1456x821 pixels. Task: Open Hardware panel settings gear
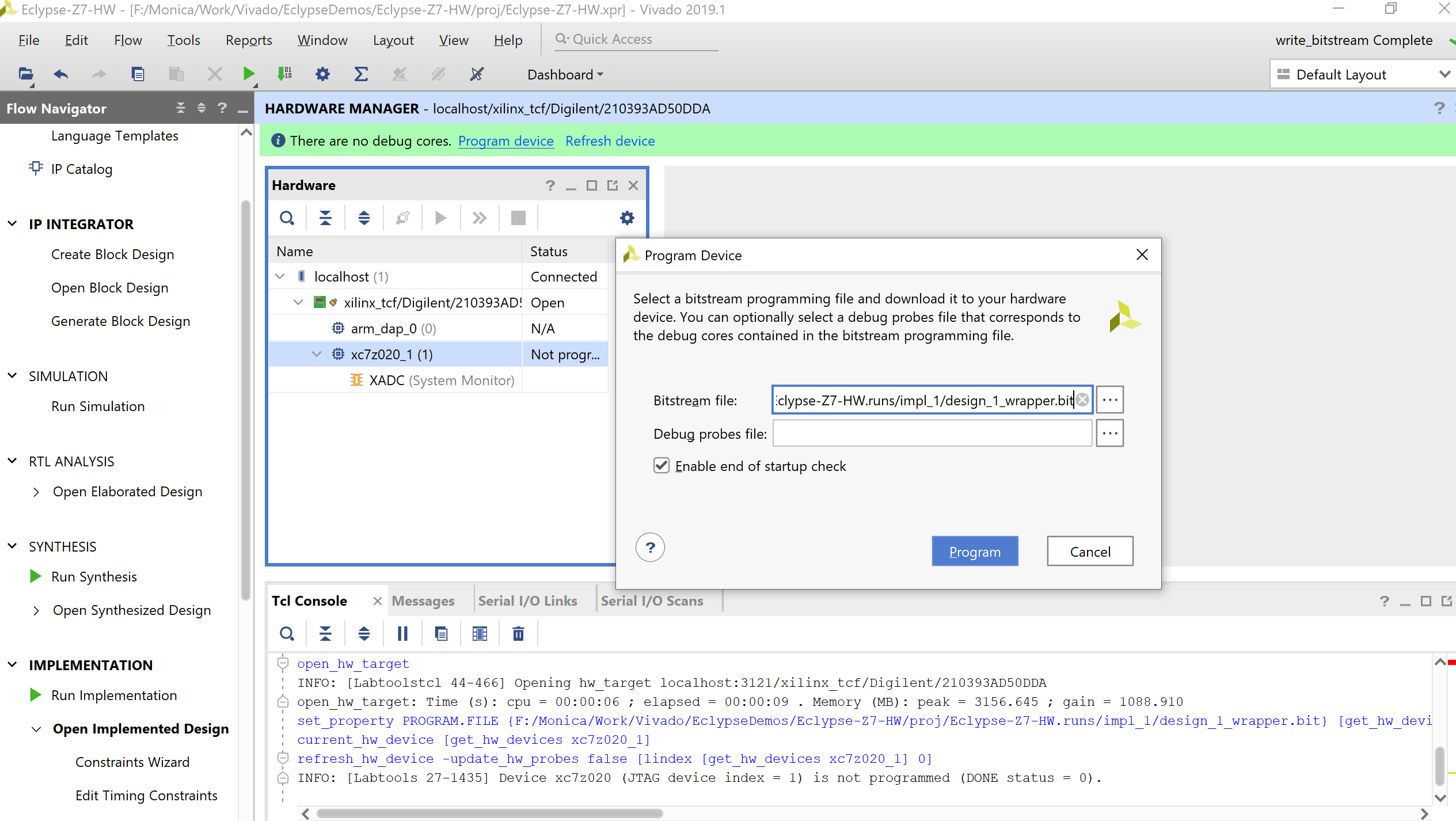coord(627,218)
